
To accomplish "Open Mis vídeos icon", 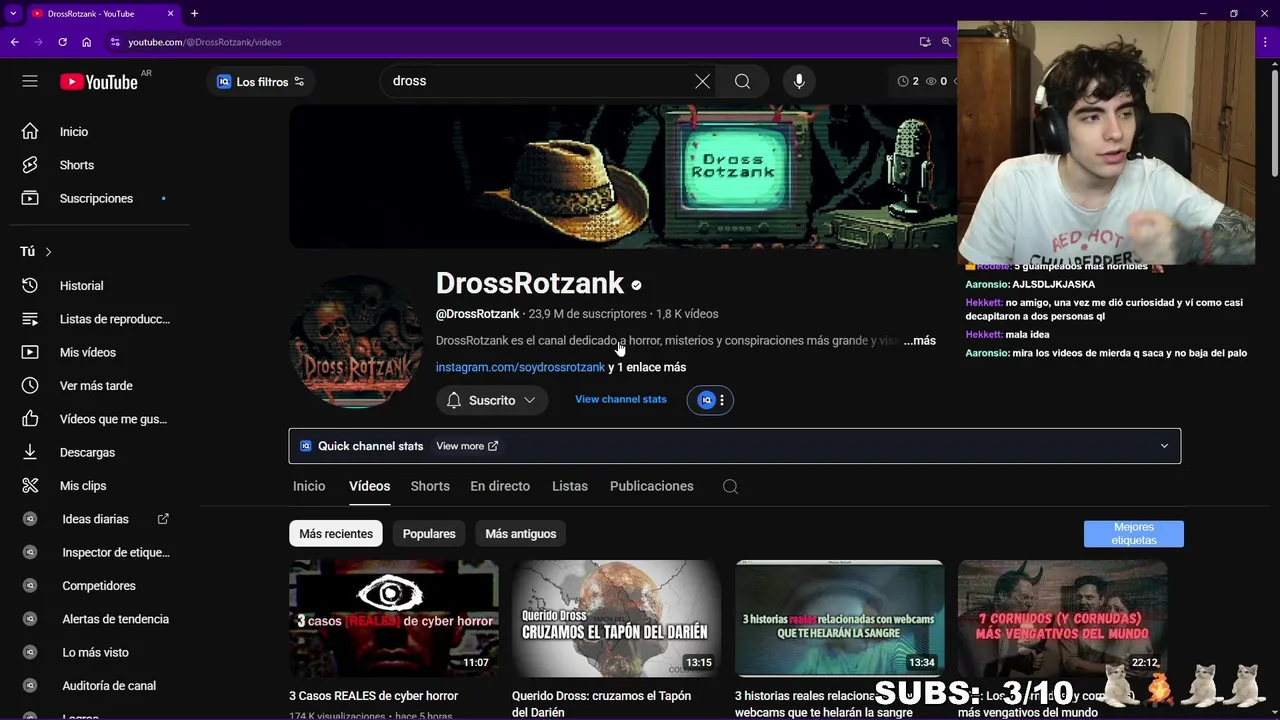I will pyautogui.click(x=30, y=352).
